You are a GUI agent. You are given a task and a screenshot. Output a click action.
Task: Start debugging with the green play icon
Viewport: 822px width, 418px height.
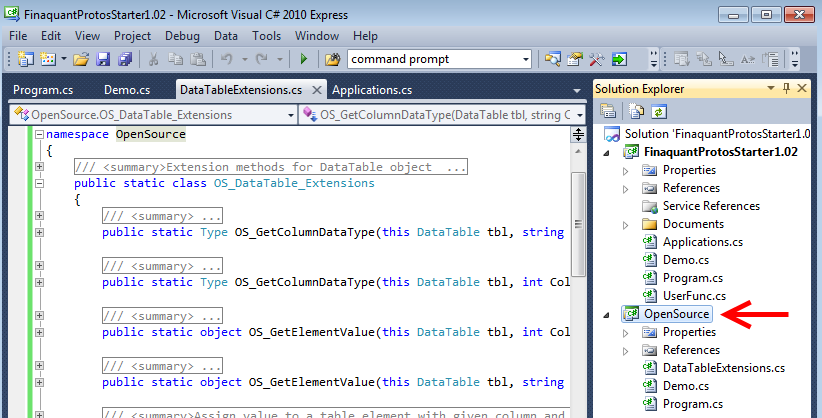[304, 59]
